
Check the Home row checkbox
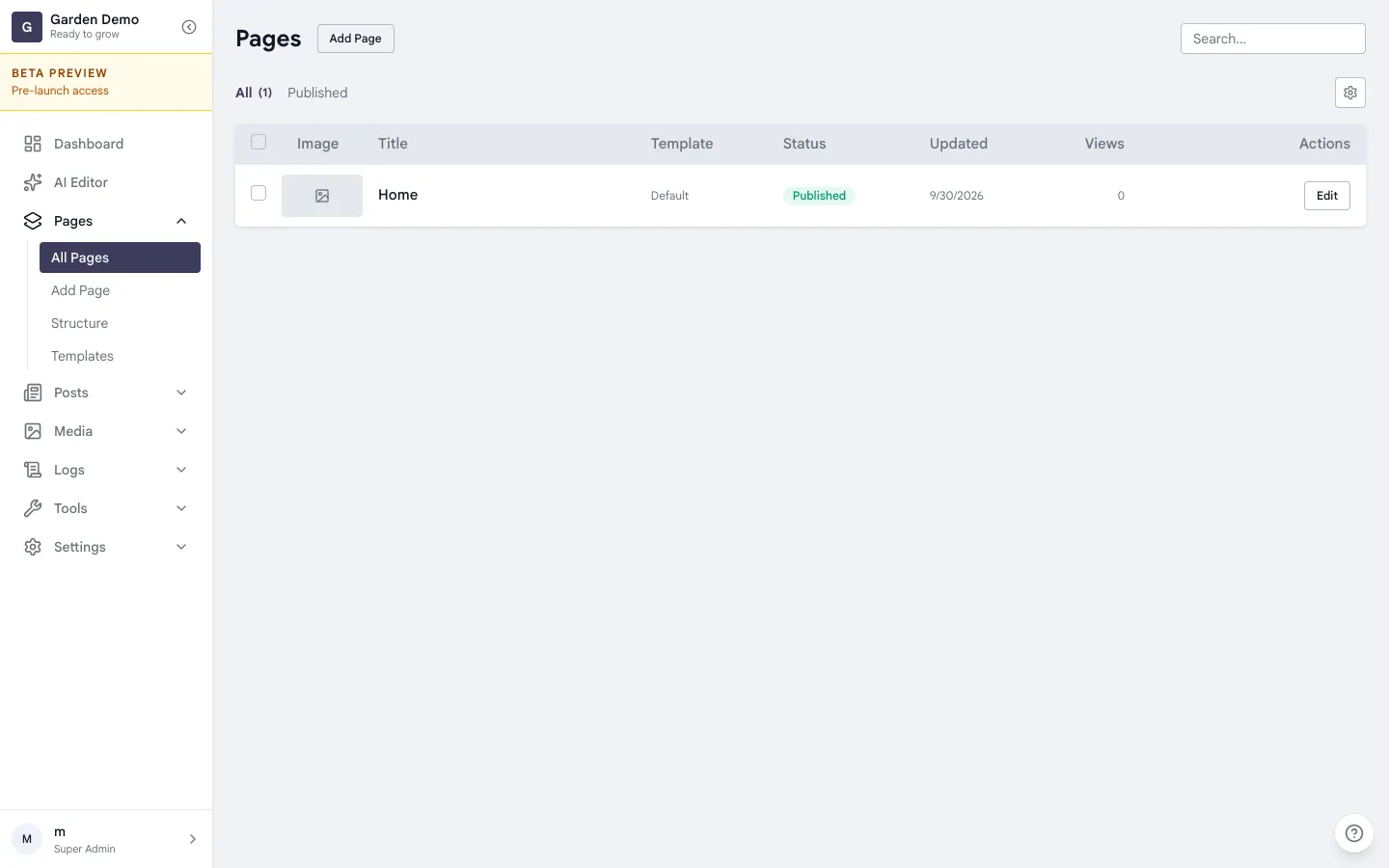pos(259,193)
